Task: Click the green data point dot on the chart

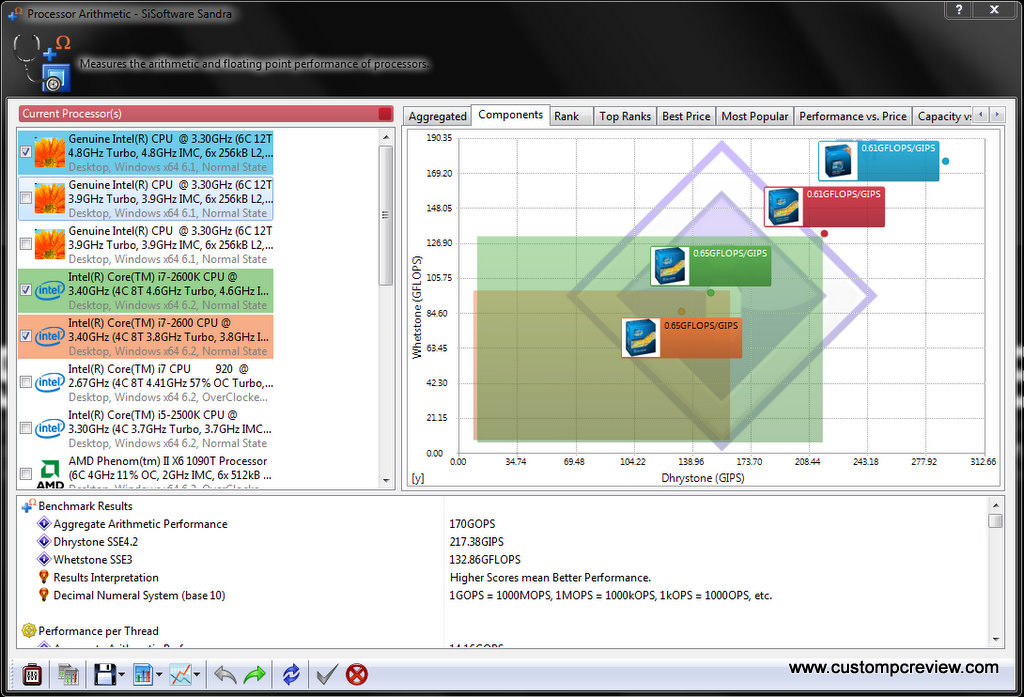Action: click(711, 293)
